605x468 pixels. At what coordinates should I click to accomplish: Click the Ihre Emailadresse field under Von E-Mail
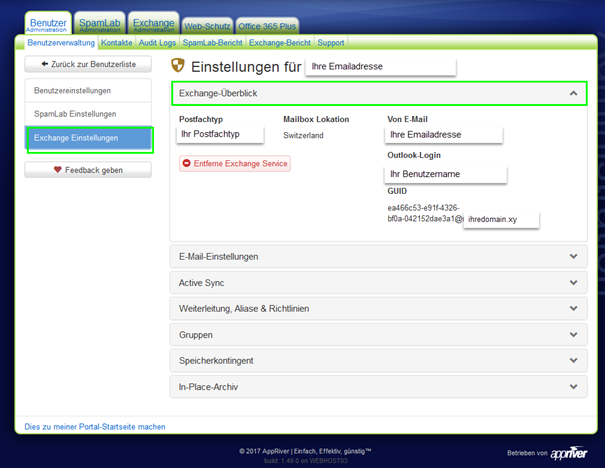444,135
